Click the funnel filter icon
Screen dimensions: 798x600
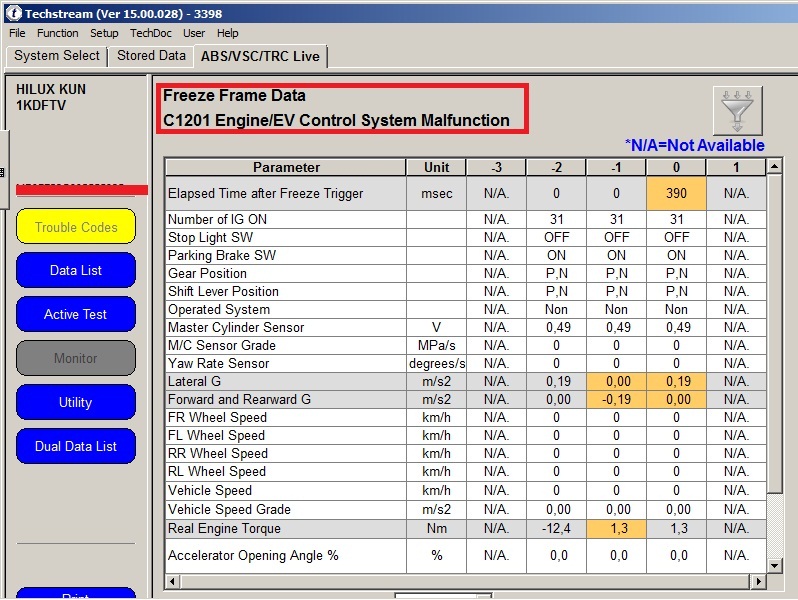(x=737, y=110)
